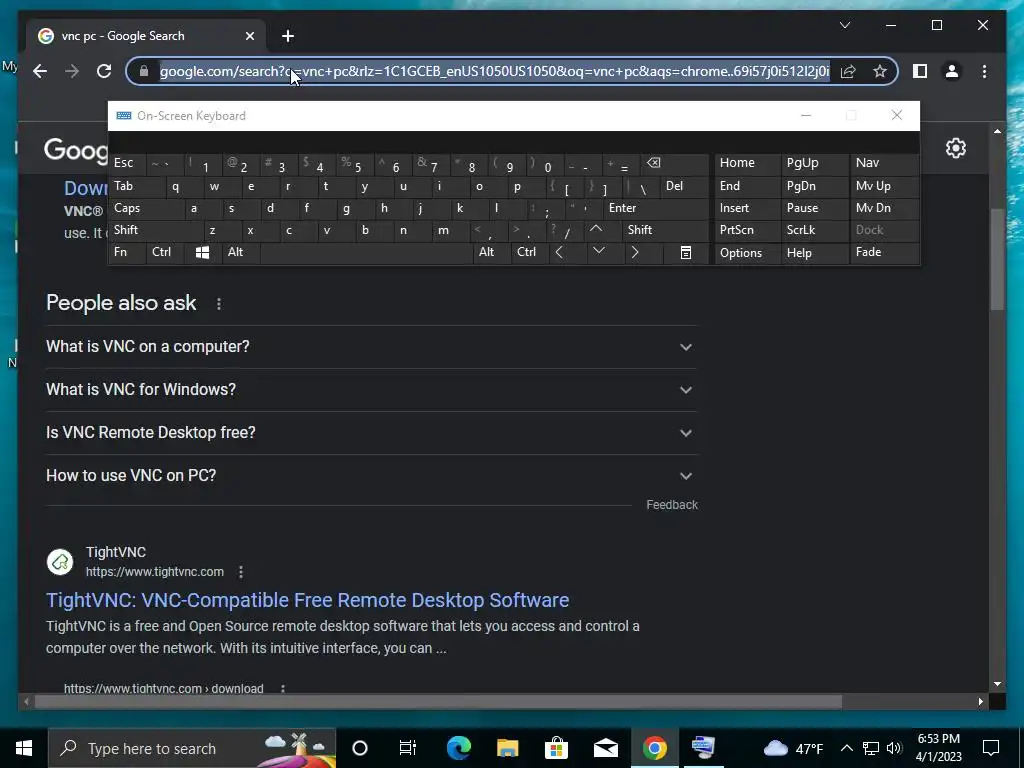Go back using Chrome's back arrow
1024x768 pixels.
pyautogui.click(x=40, y=71)
